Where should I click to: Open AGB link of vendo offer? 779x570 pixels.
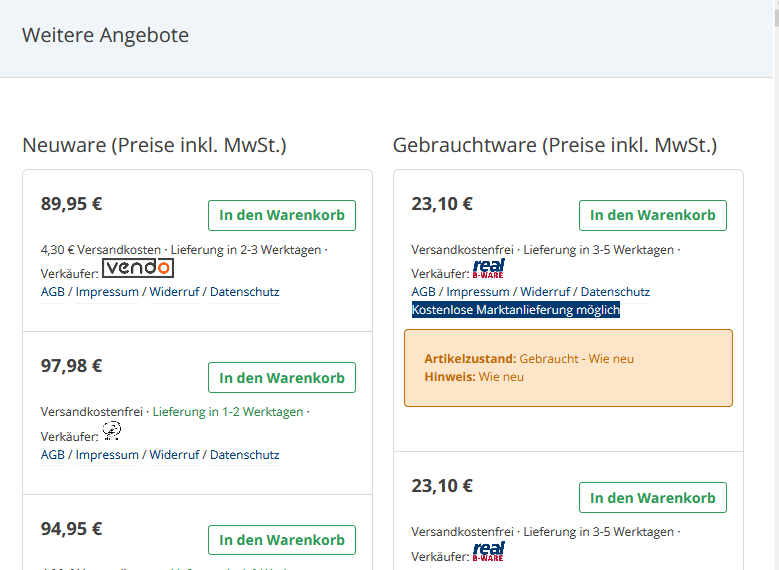(x=52, y=292)
